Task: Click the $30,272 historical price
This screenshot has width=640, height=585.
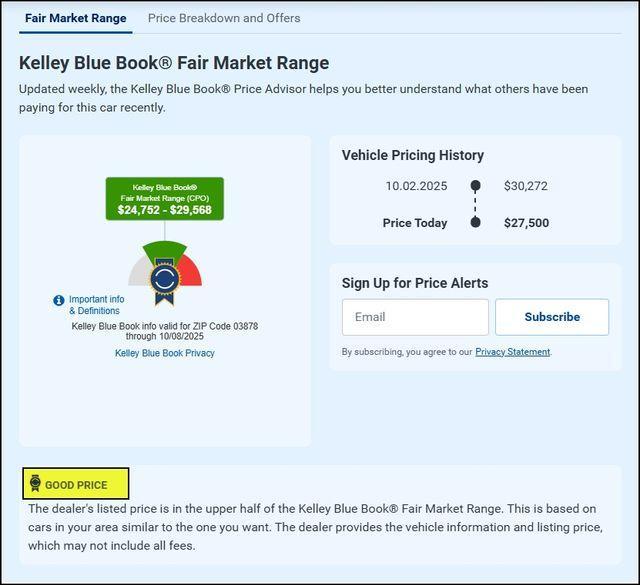Action: 526,186
